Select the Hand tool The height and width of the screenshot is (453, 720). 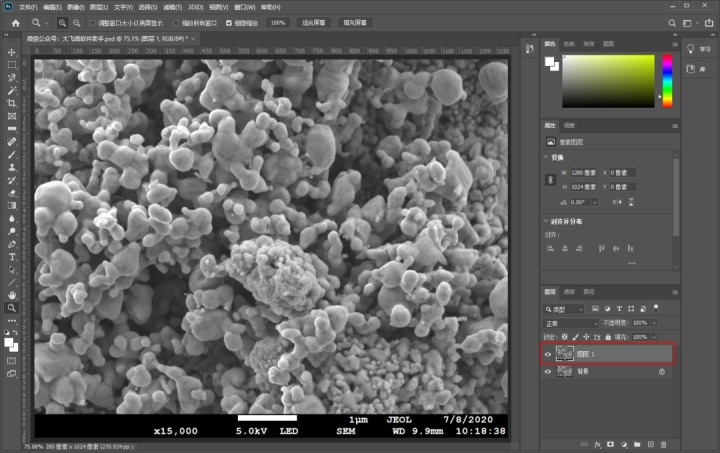tap(12, 295)
